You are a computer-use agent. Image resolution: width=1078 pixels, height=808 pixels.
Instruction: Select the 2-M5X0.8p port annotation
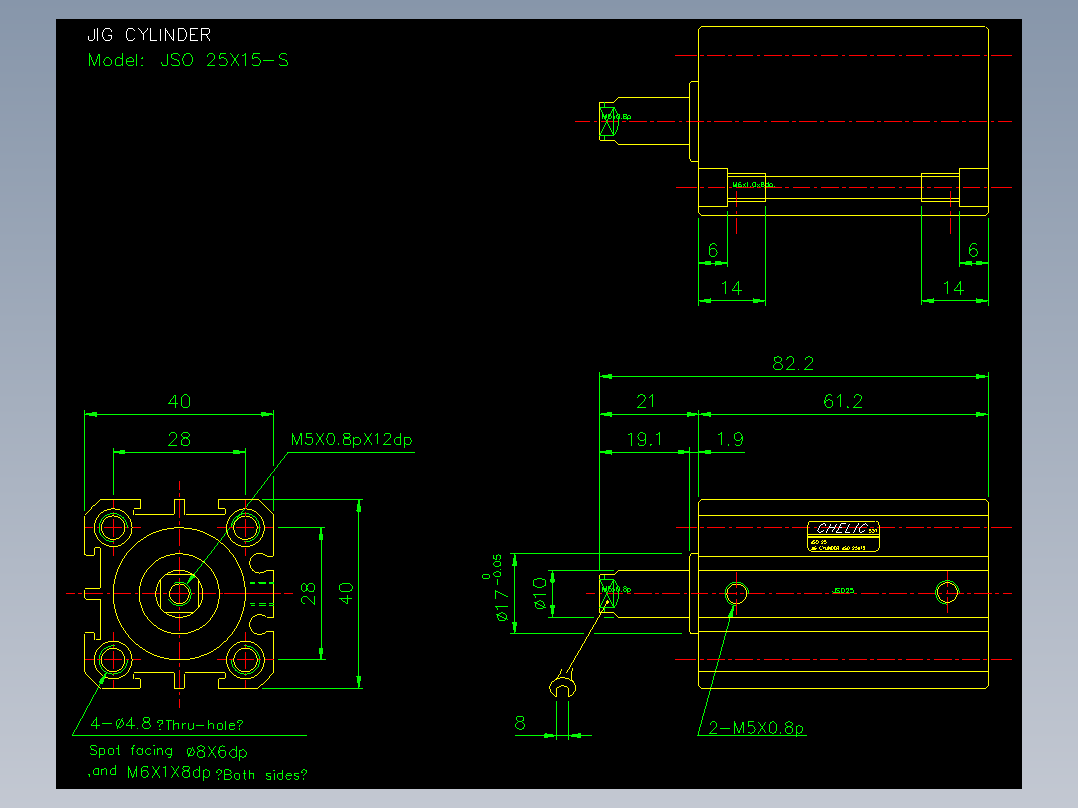point(756,728)
